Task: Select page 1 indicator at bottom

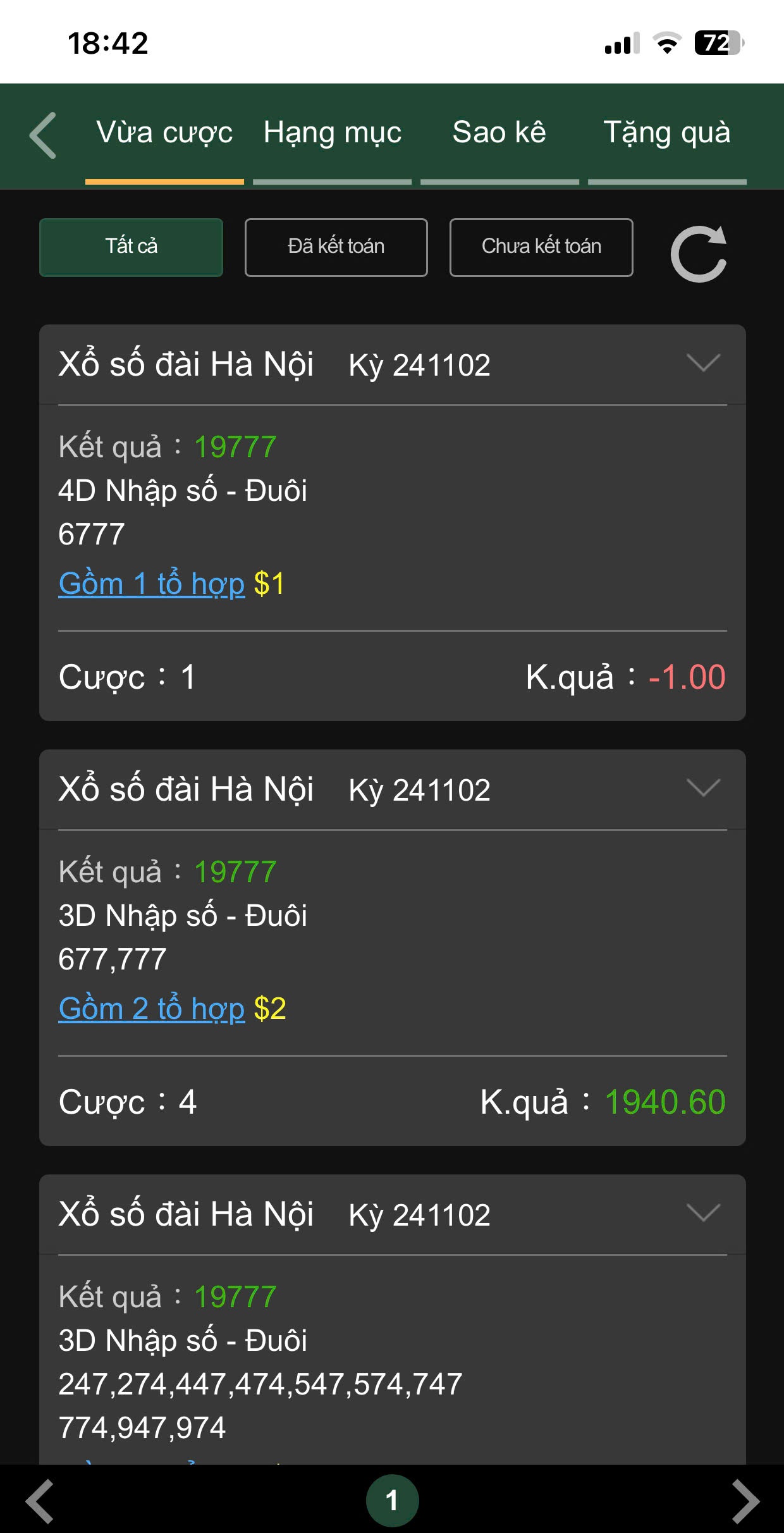Action: pyautogui.click(x=392, y=1500)
